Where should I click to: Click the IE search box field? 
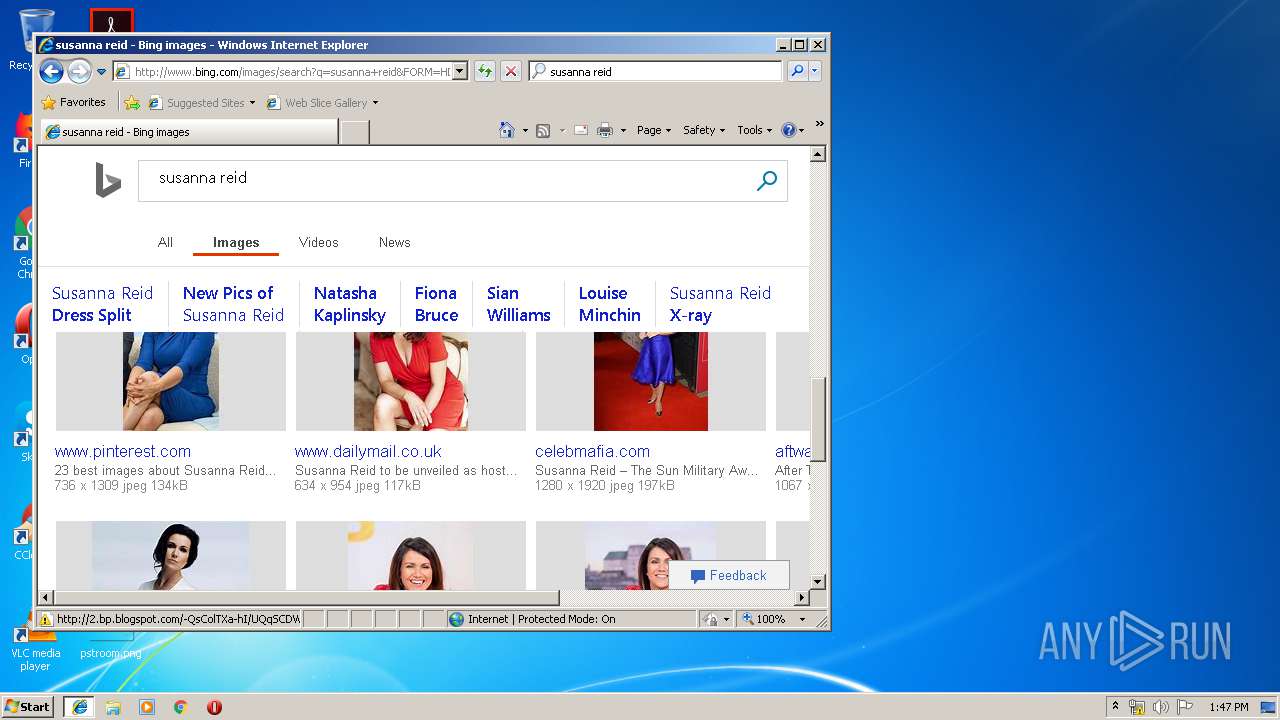click(664, 71)
